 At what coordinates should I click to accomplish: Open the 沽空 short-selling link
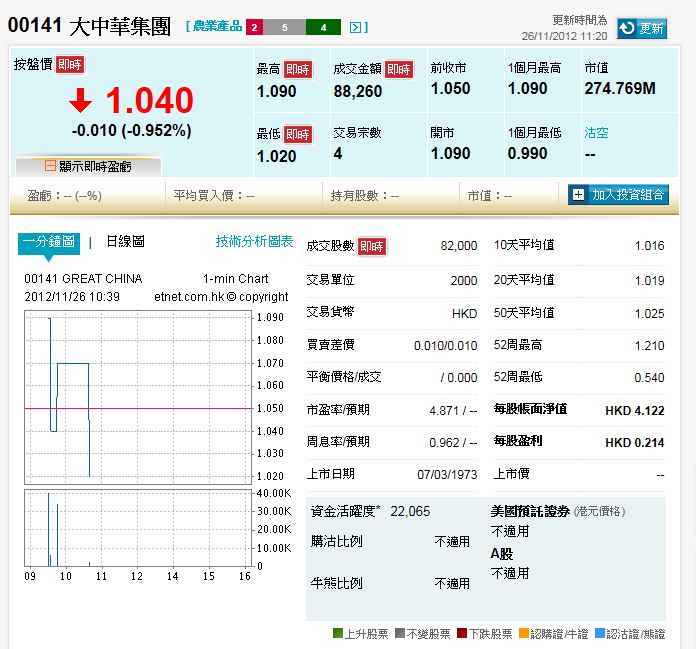pyautogui.click(x=596, y=133)
